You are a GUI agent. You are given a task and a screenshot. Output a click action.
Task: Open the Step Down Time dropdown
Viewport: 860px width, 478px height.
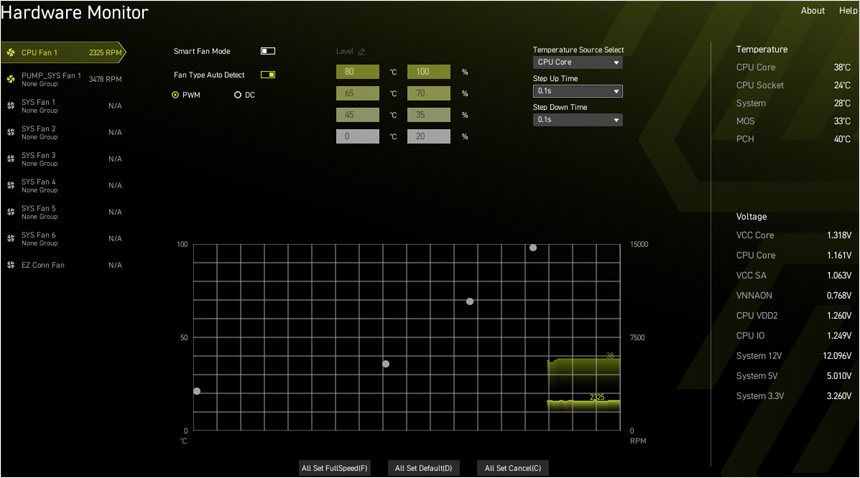click(x=577, y=119)
